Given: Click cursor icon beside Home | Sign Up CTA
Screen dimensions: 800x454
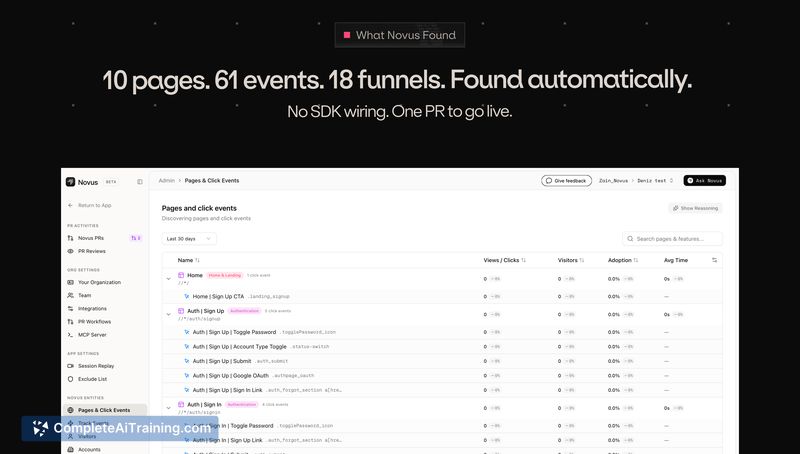Looking at the screenshot, I should pos(187,296).
